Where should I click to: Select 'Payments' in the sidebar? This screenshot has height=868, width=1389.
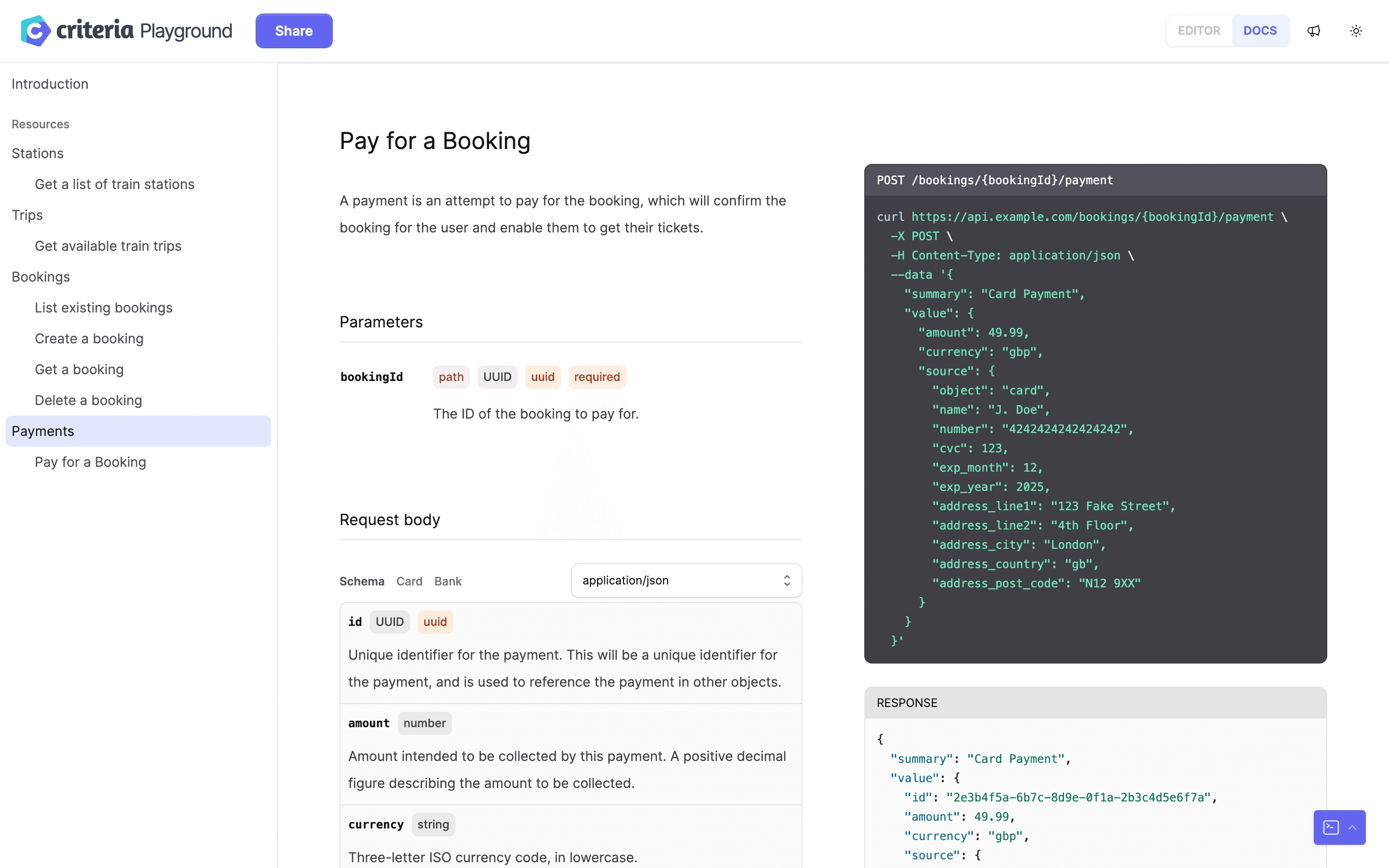(42, 431)
